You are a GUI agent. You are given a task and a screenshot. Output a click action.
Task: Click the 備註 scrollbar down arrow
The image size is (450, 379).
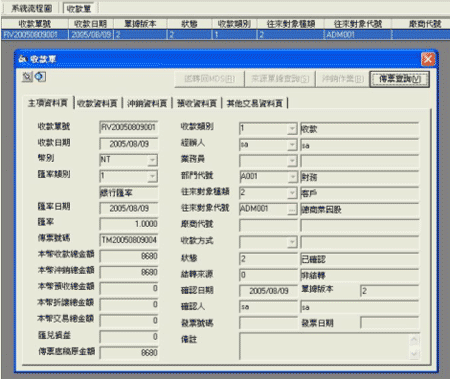pyautogui.click(x=414, y=353)
